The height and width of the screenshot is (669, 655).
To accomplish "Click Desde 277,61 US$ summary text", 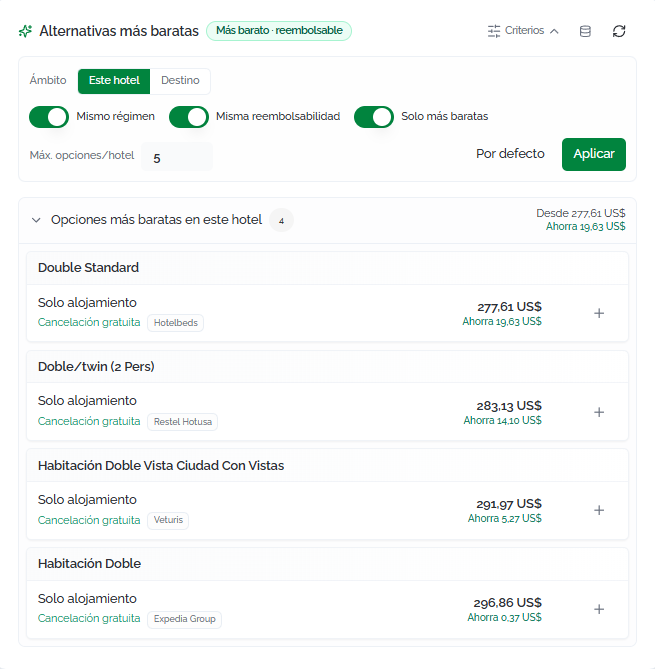I will (x=581, y=213).
